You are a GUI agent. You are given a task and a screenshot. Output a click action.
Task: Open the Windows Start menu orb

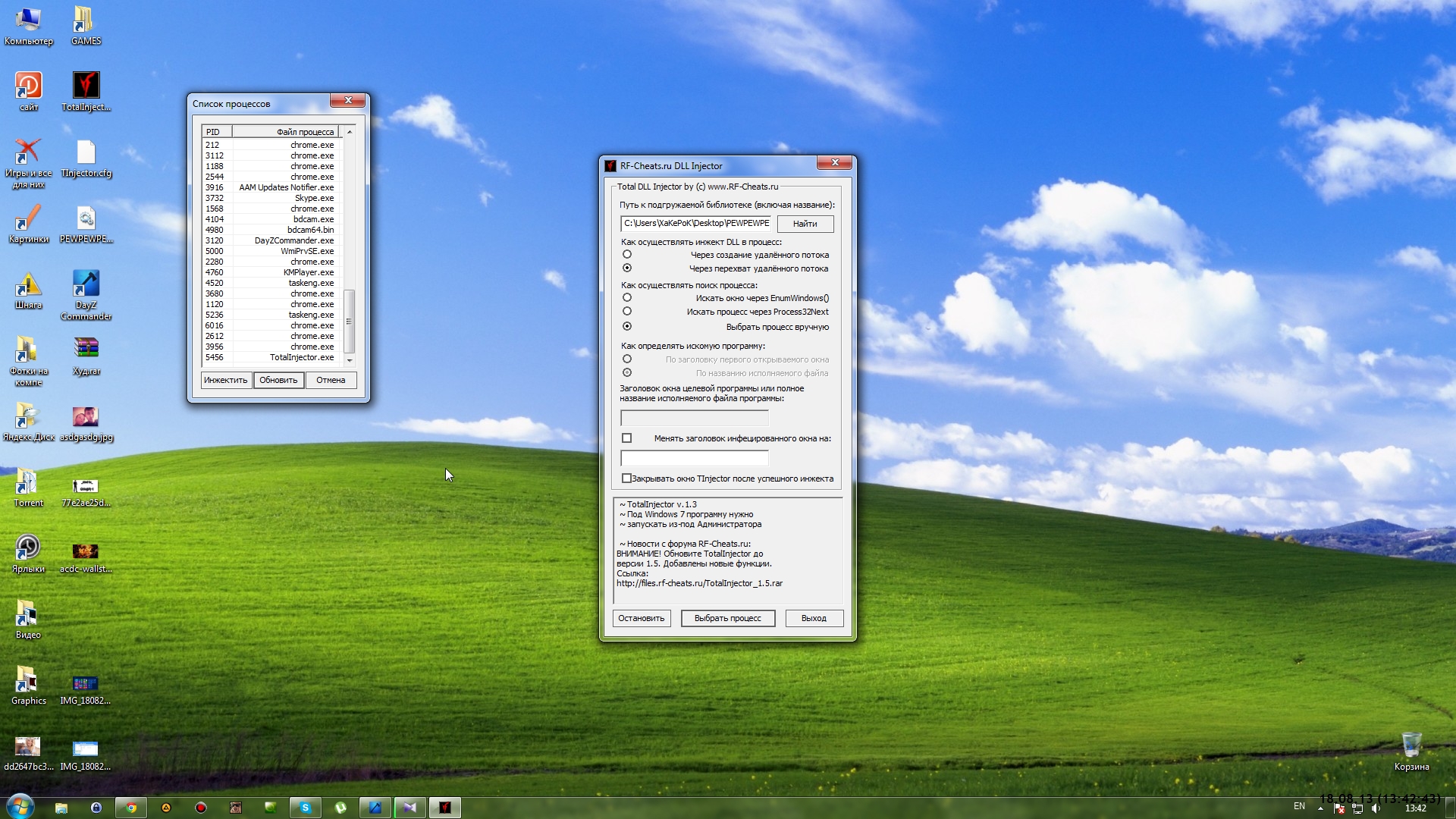tap(20, 806)
